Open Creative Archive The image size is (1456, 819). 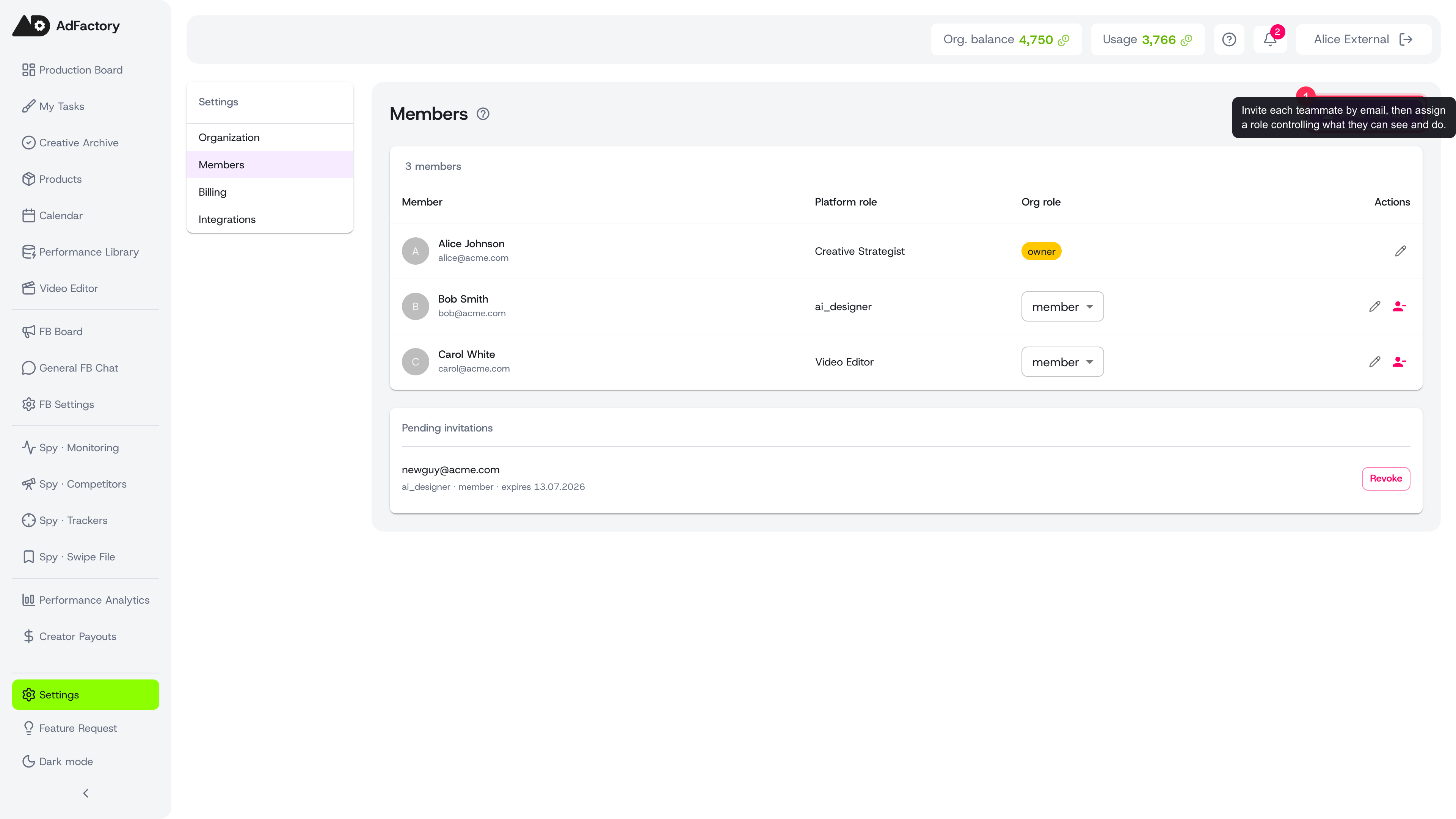coord(85,143)
